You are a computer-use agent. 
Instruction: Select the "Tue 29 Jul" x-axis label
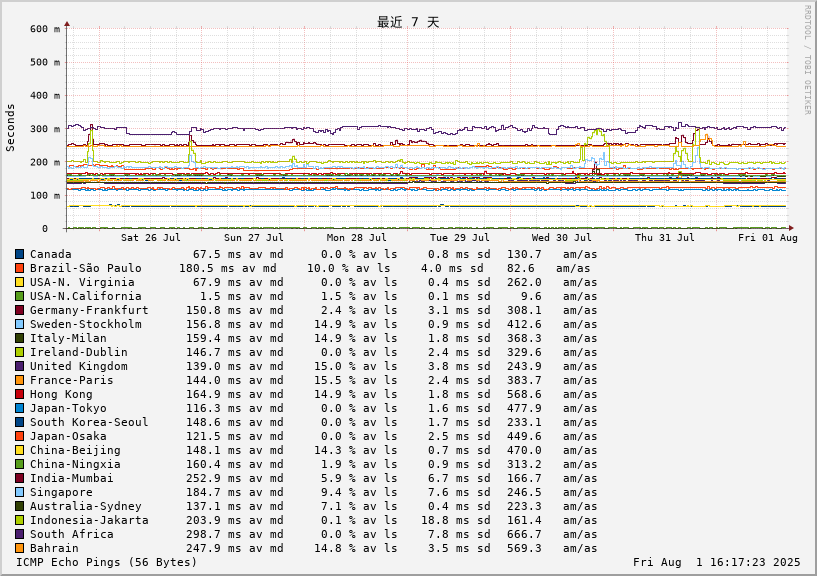click(x=460, y=238)
